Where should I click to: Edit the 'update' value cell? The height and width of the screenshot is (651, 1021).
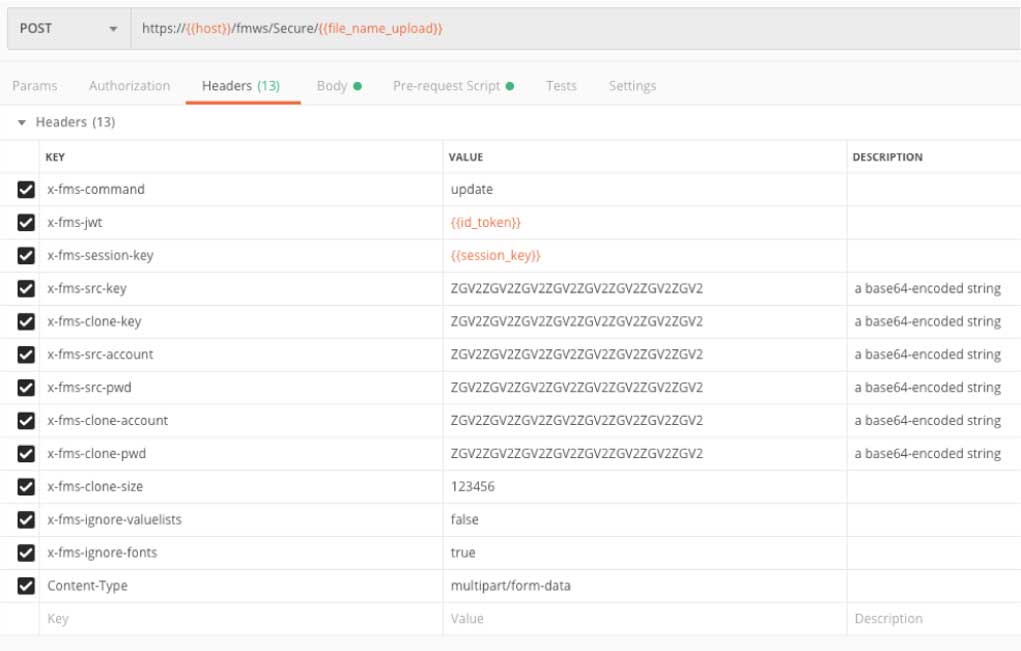coord(645,189)
